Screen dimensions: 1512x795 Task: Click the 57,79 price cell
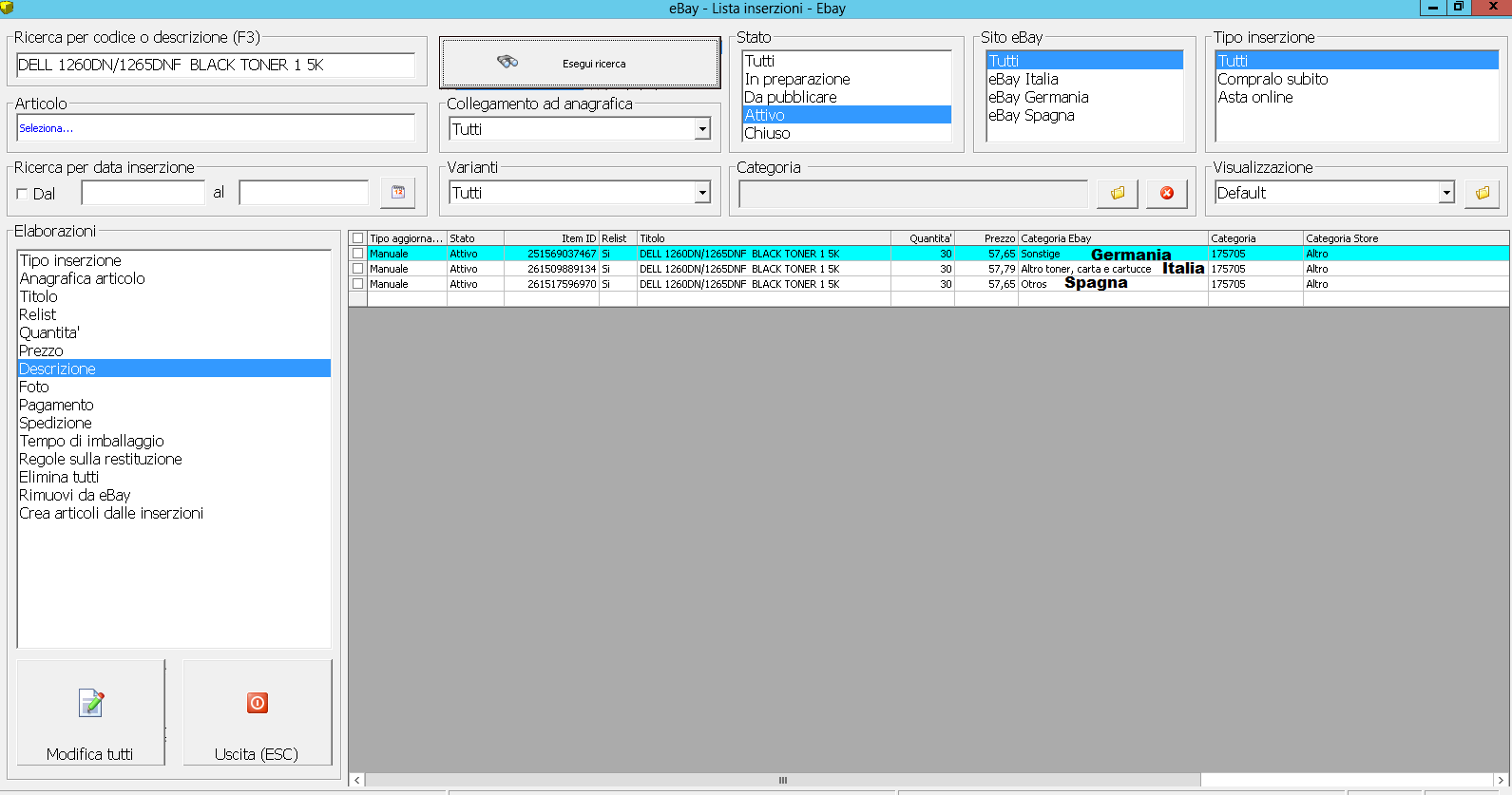[x=986, y=269]
